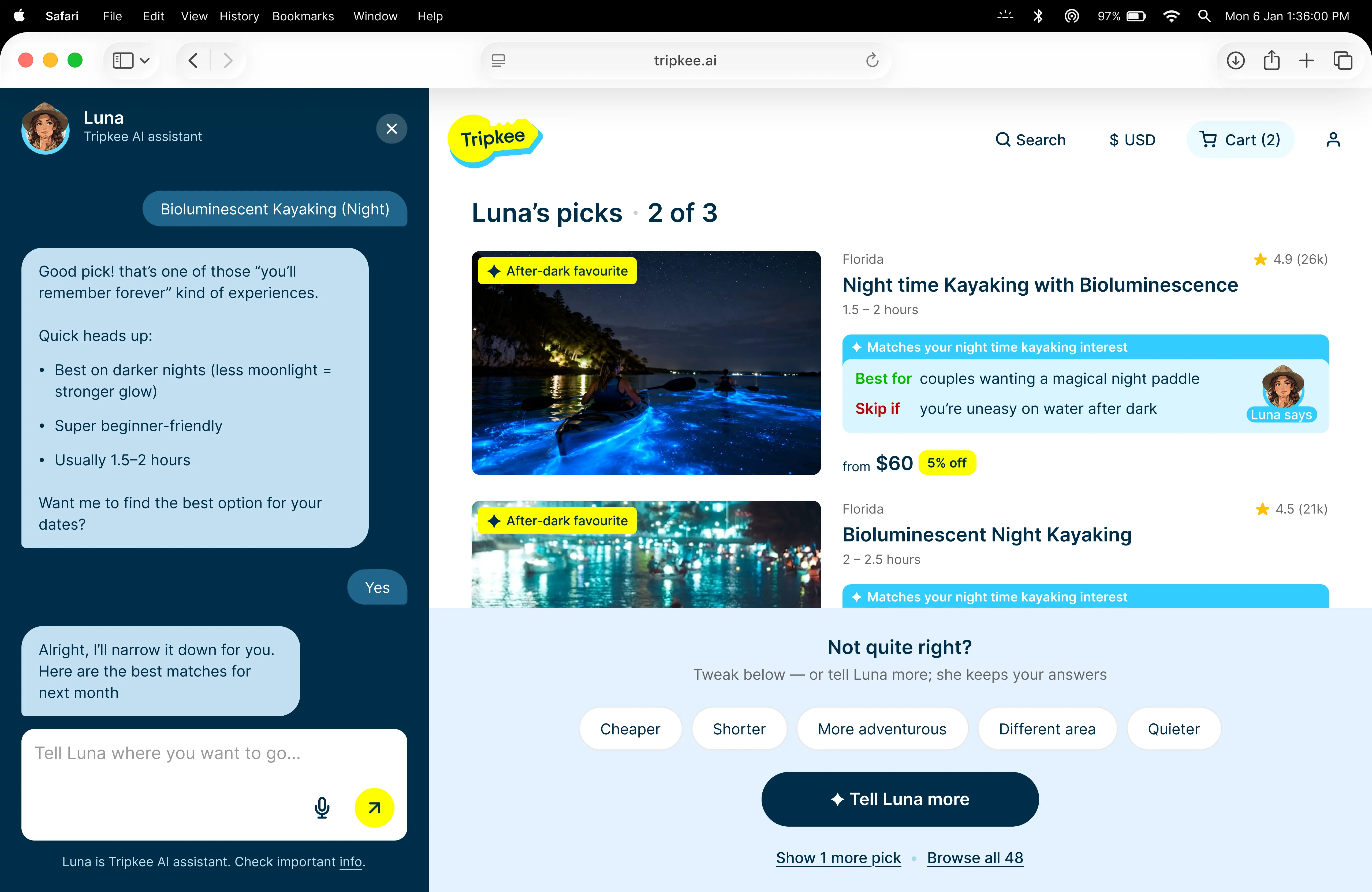Click the Bioluminescent Kayaking (Night) chat bubble
Screen dimensions: 1372x892
coord(274,208)
